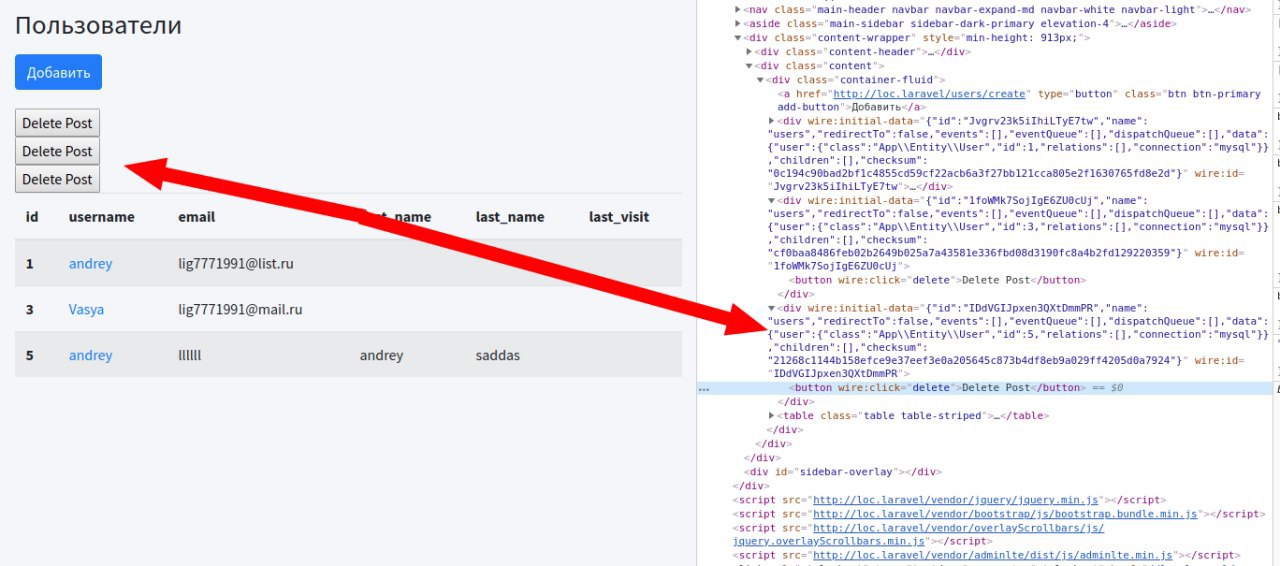Click the id cell 3 in the Vasya row
The image size is (1280, 566).
(29, 310)
